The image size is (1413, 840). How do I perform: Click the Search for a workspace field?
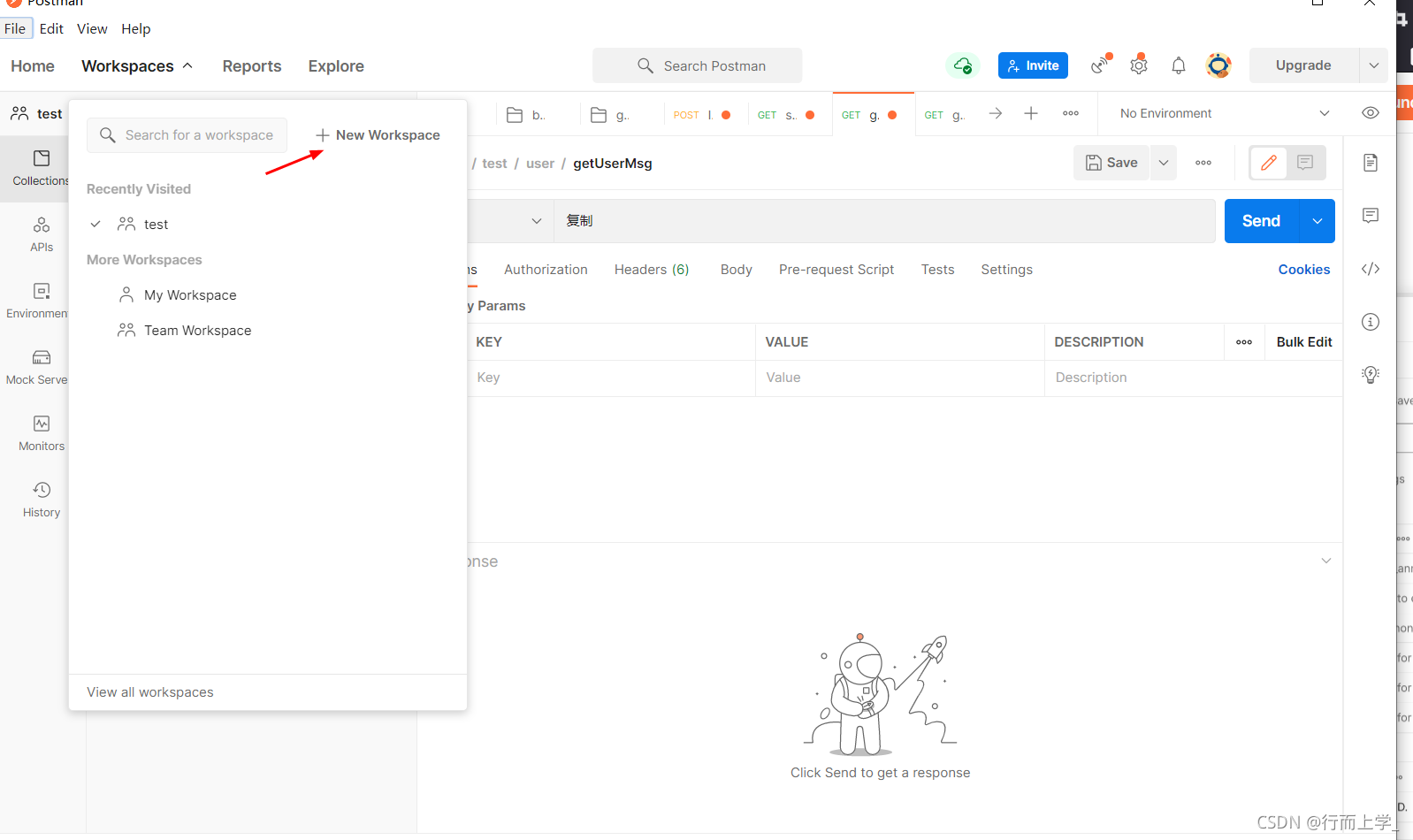pos(187,135)
